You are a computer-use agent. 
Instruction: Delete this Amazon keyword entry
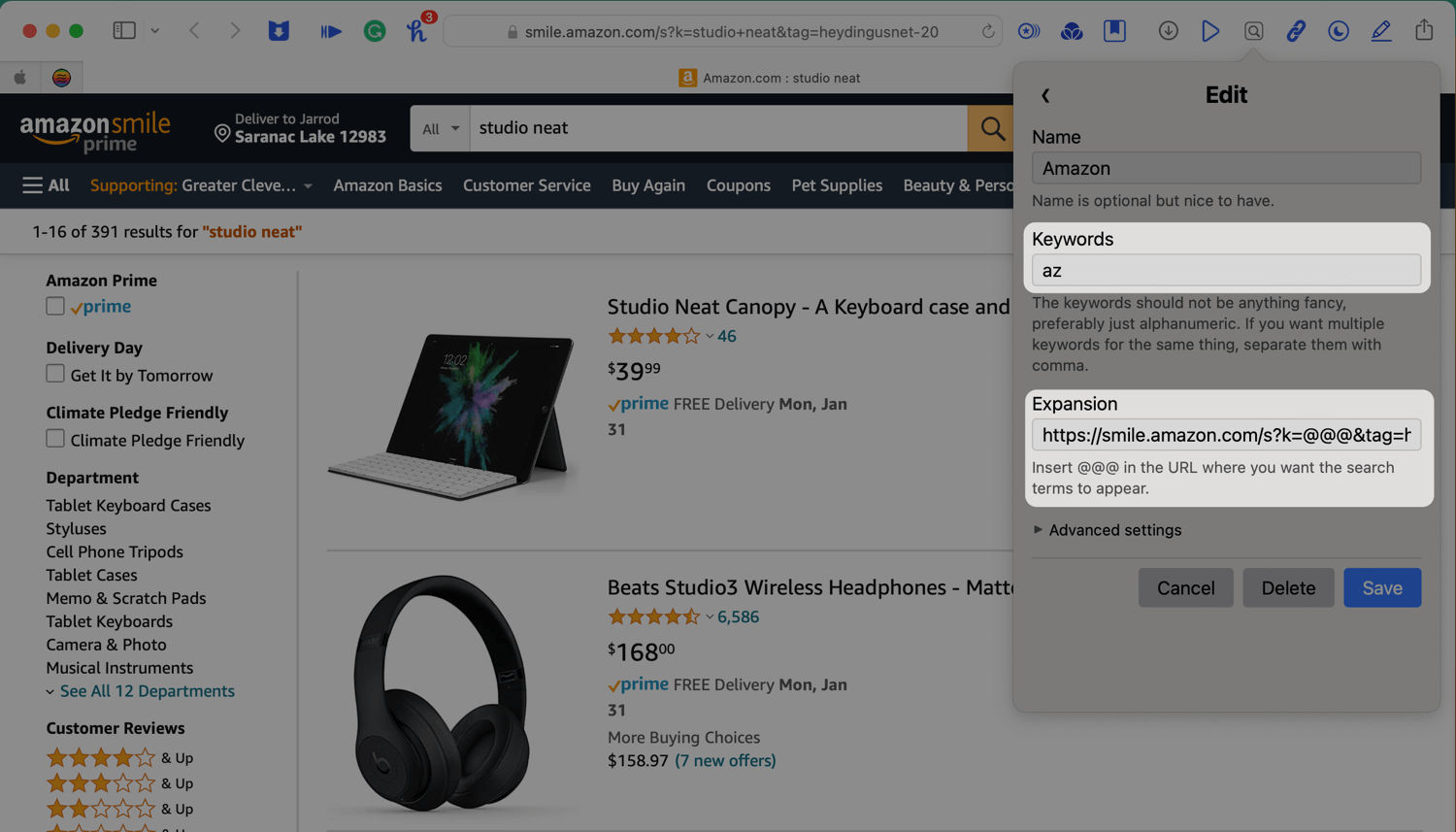pyautogui.click(x=1288, y=588)
